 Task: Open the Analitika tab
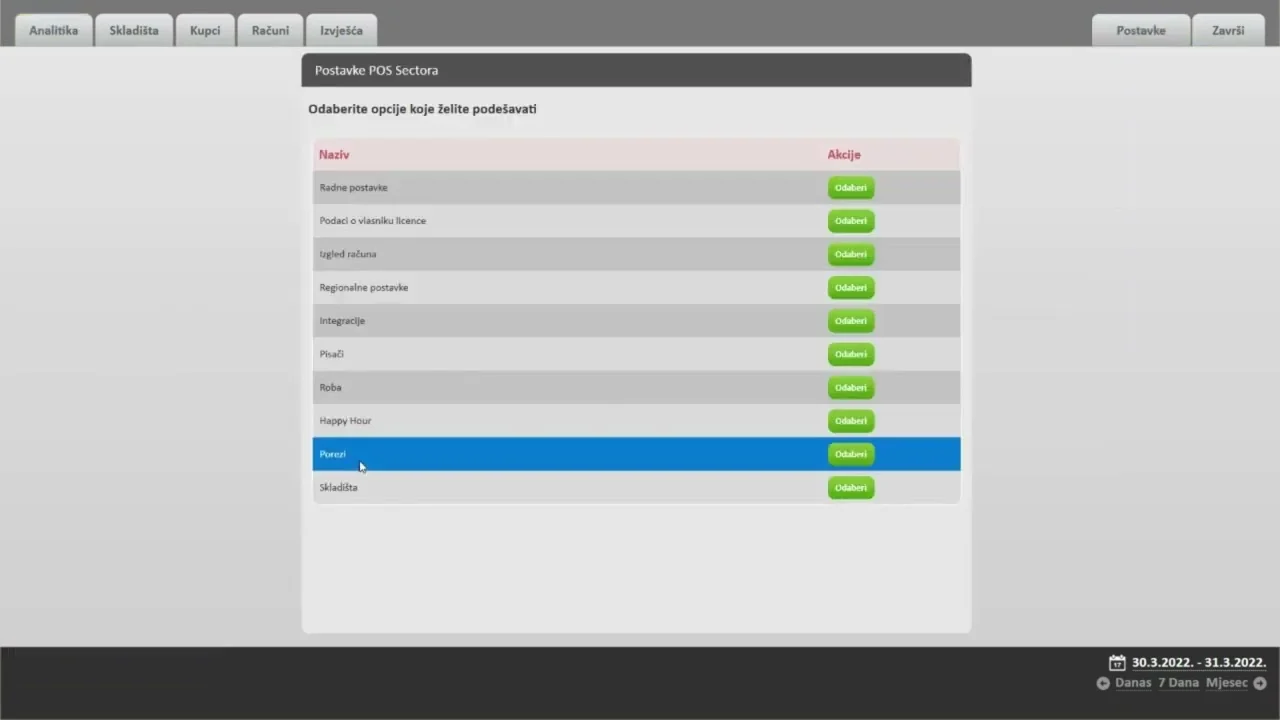click(x=54, y=30)
